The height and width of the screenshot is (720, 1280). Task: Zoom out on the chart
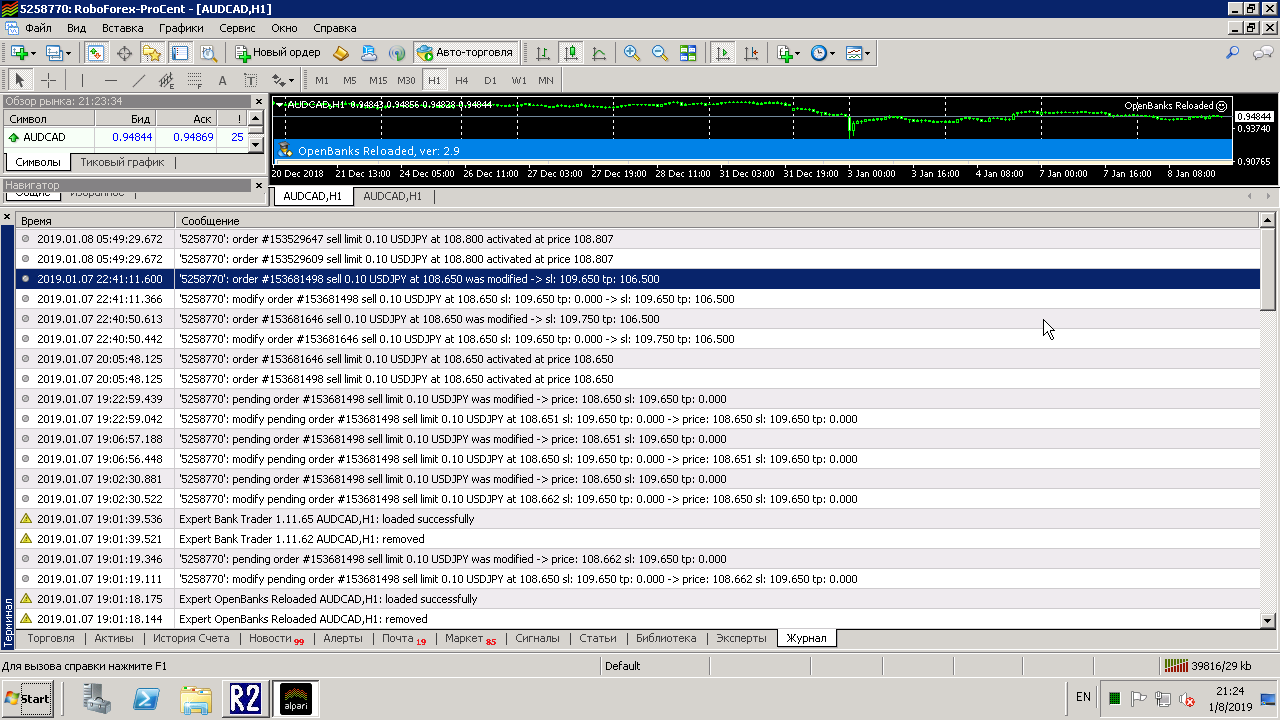660,53
